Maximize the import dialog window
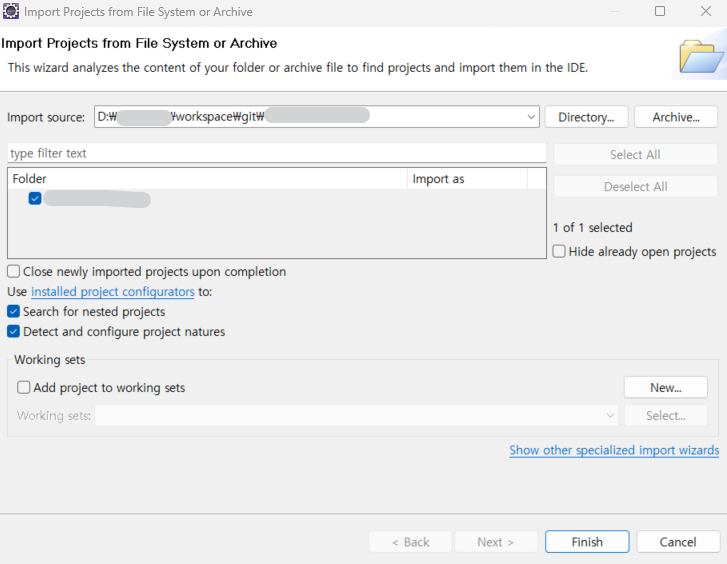 point(660,12)
